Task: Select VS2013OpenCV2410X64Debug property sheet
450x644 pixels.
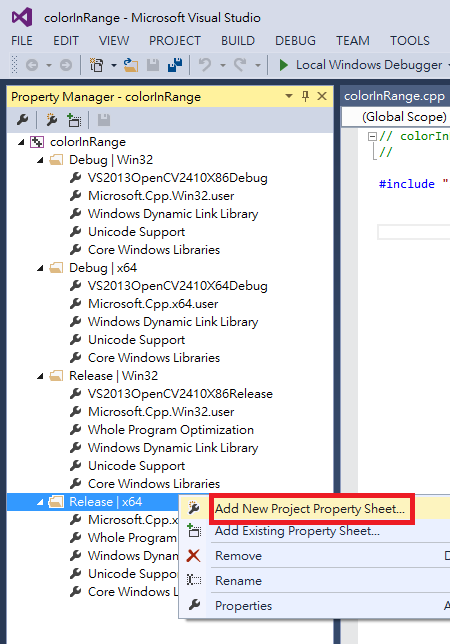Action: pyautogui.click(x=177, y=286)
